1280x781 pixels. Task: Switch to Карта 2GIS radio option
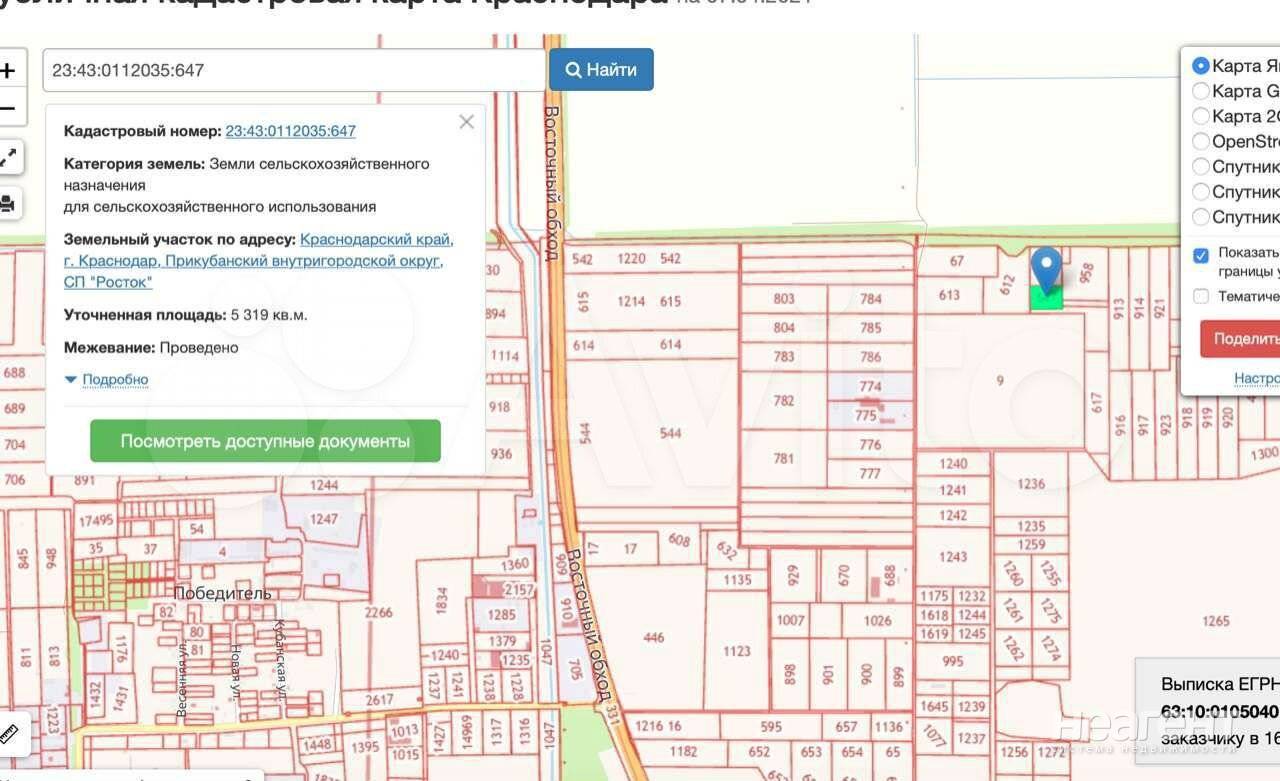tap(1201, 116)
